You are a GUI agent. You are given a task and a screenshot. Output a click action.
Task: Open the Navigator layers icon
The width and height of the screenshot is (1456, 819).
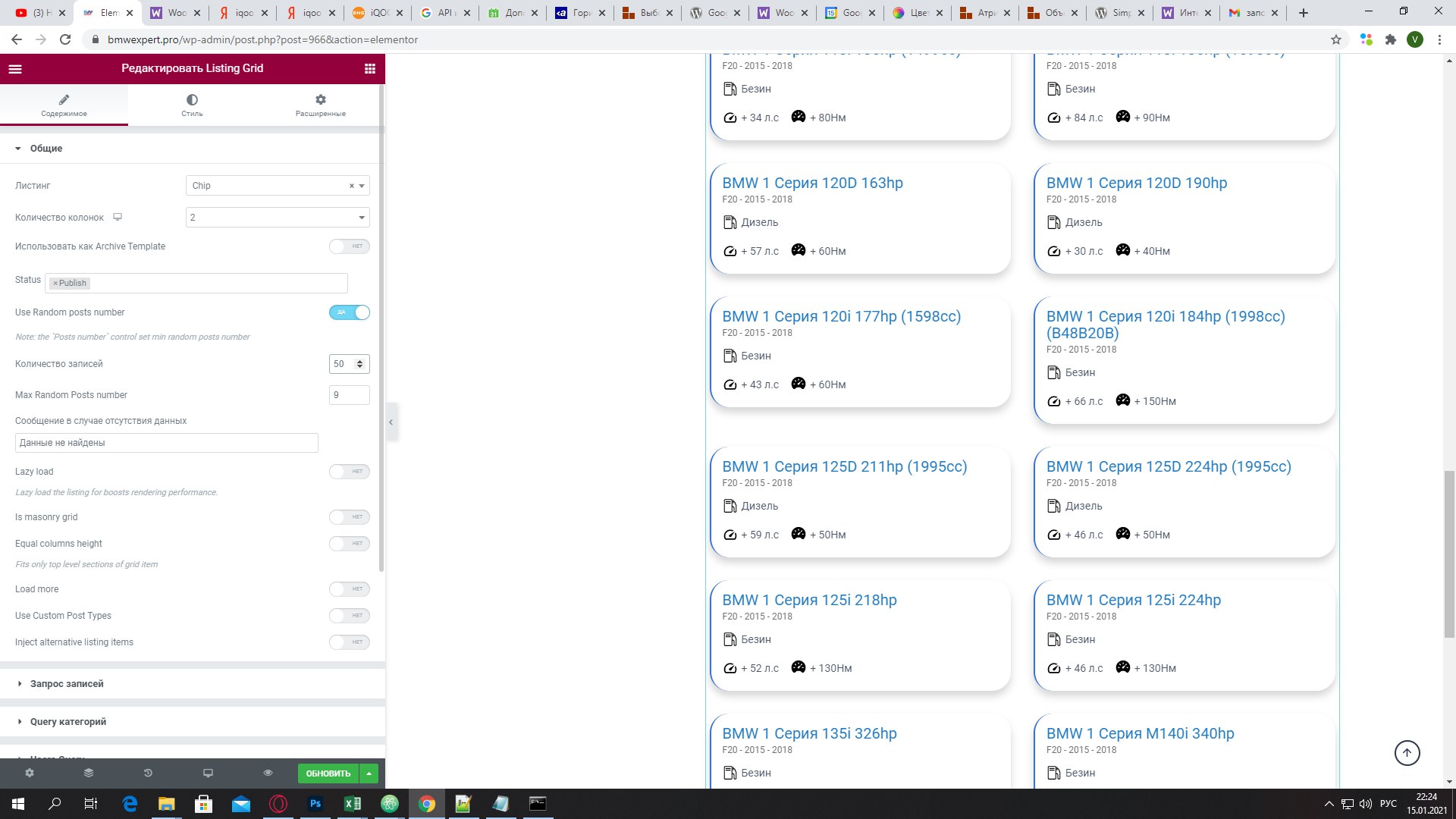(89, 773)
